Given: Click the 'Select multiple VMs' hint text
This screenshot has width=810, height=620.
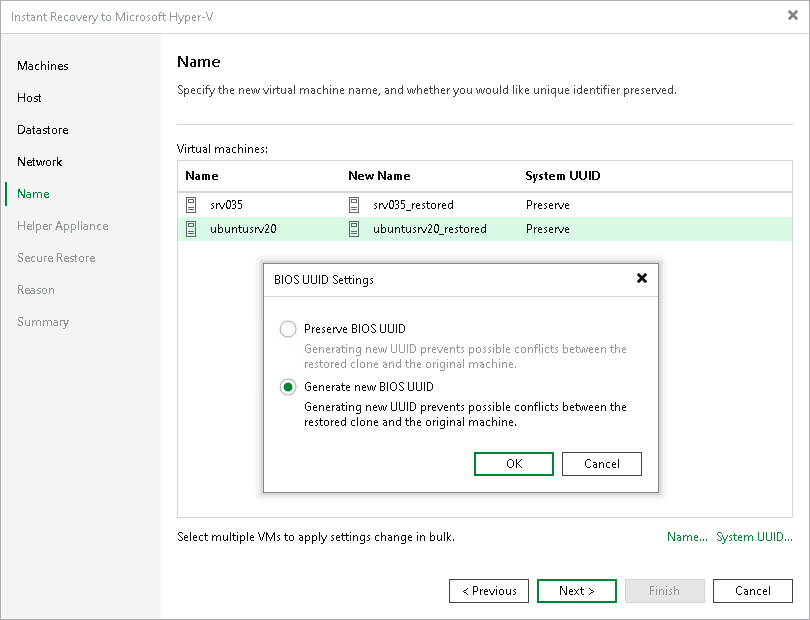Looking at the screenshot, I should (x=316, y=537).
